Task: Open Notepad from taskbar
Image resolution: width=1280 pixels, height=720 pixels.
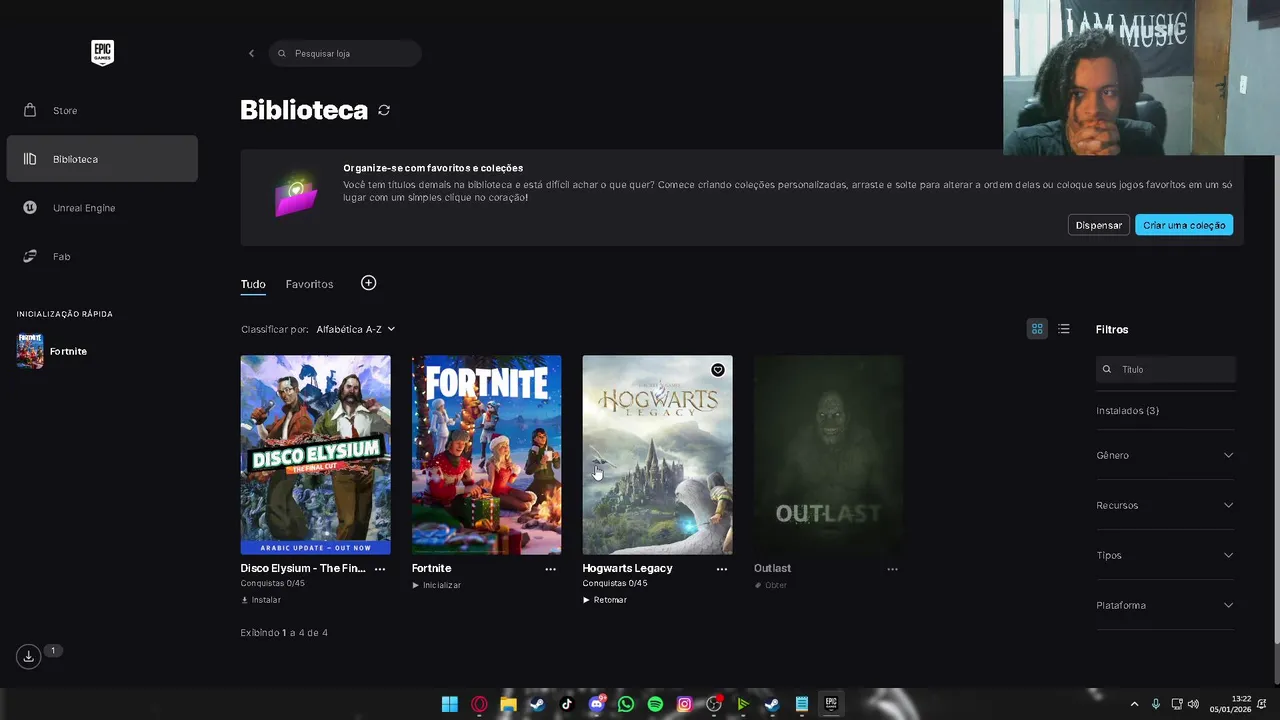Action: (x=801, y=704)
